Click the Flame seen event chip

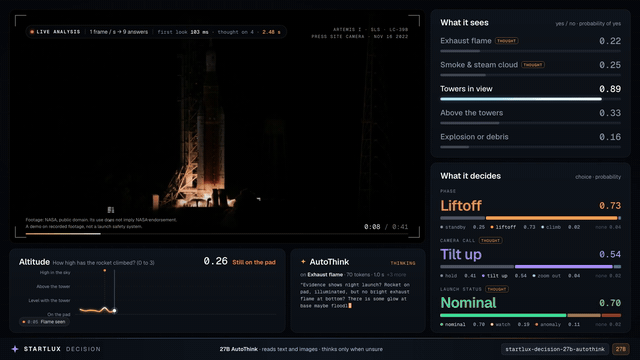pyautogui.click(x=44, y=322)
